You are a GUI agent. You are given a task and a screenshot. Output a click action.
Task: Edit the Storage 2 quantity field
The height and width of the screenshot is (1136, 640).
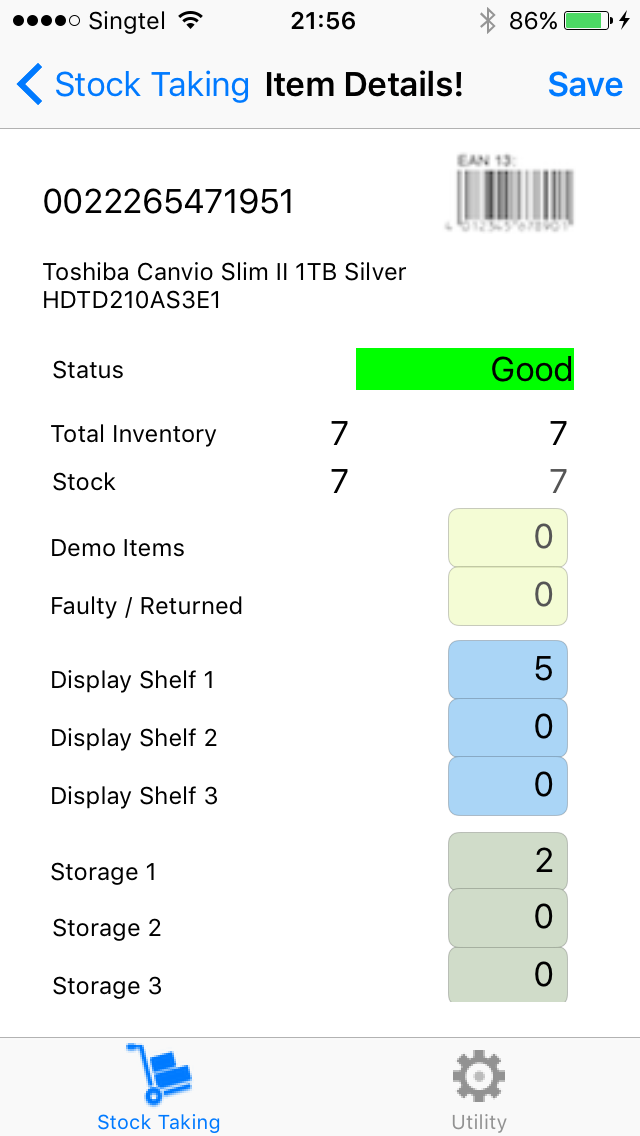pyautogui.click(x=508, y=918)
